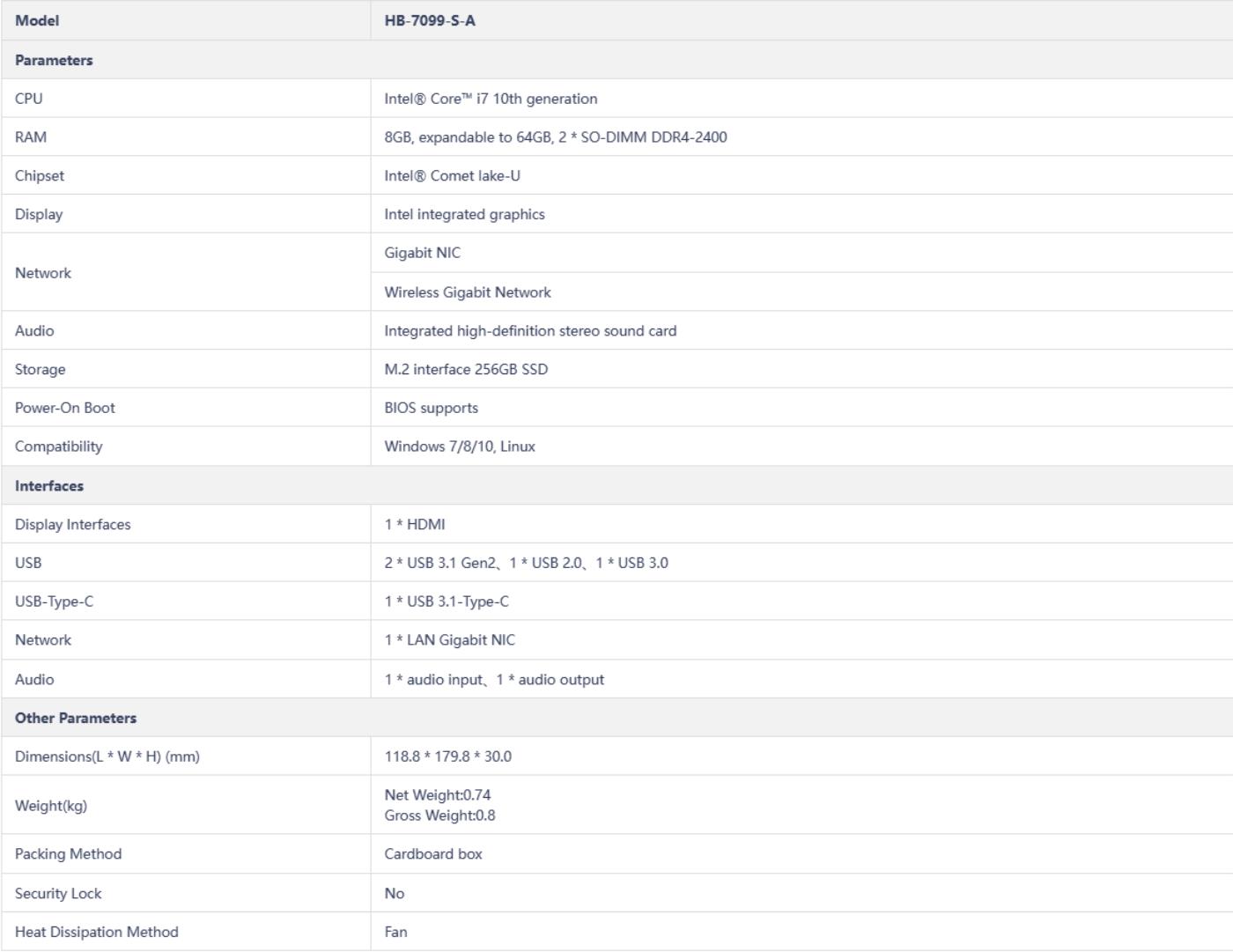Select Intel Core i7 10th generation text
This screenshot has height=952, width=1233.
point(491,99)
